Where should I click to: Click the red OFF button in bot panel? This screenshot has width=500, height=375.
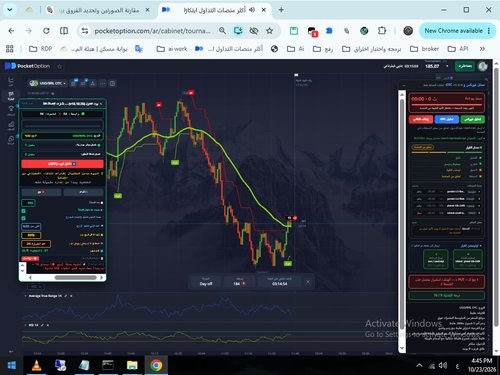[62, 164]
